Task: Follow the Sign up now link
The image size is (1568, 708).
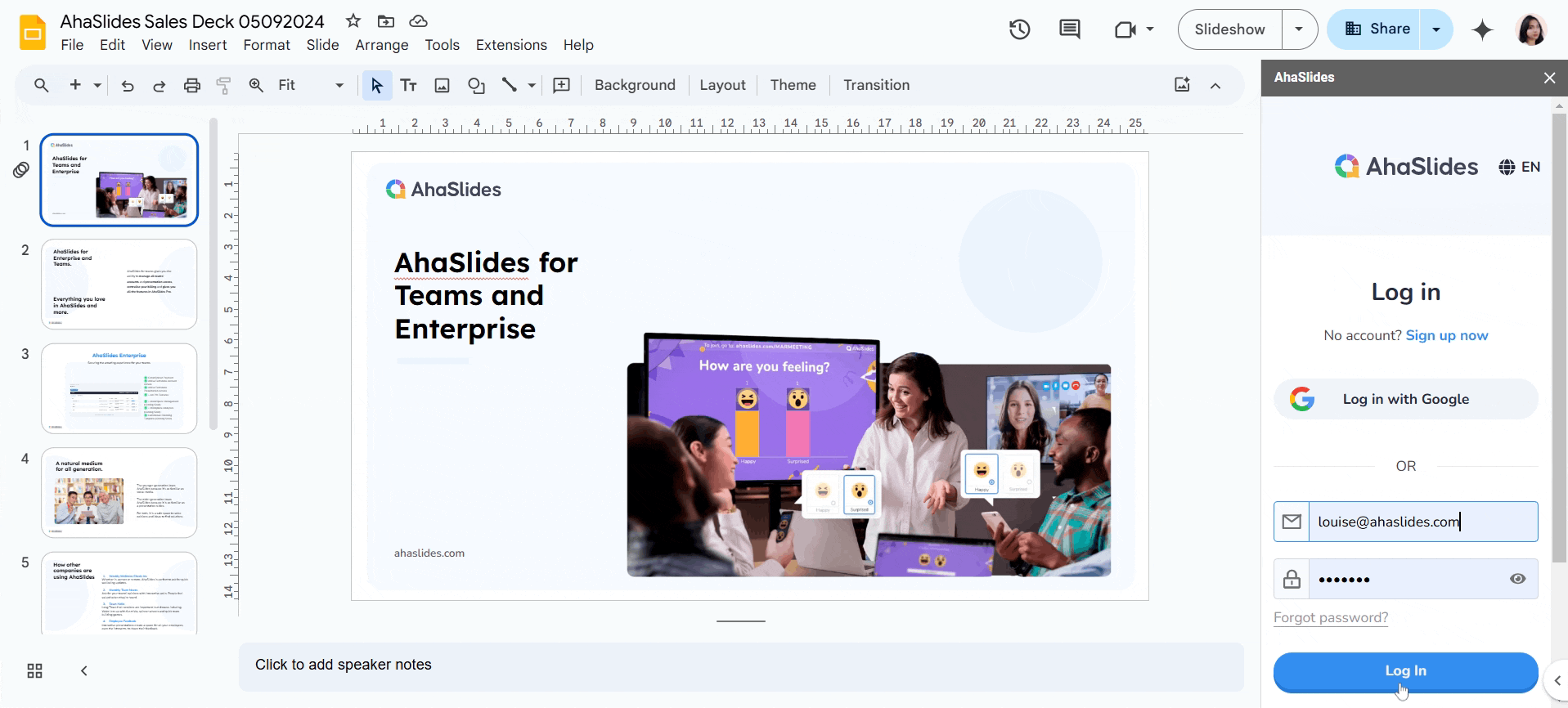Action: point(1447,335)
